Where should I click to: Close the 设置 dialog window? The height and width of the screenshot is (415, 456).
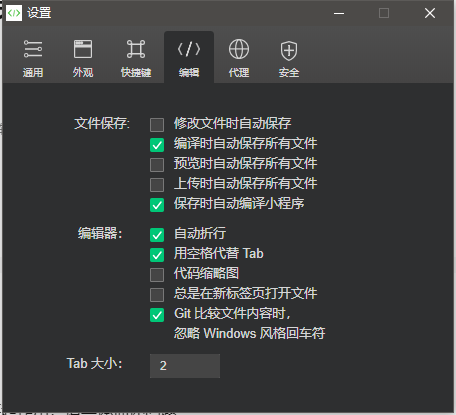coord(430,13)
